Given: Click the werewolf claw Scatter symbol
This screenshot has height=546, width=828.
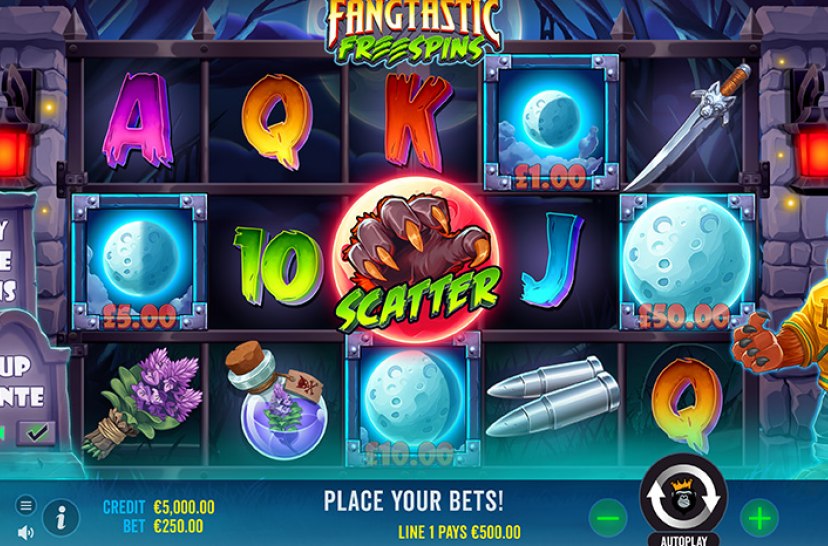Looking at the screenshot, I should pyautogui.click(x=416, y=260).
